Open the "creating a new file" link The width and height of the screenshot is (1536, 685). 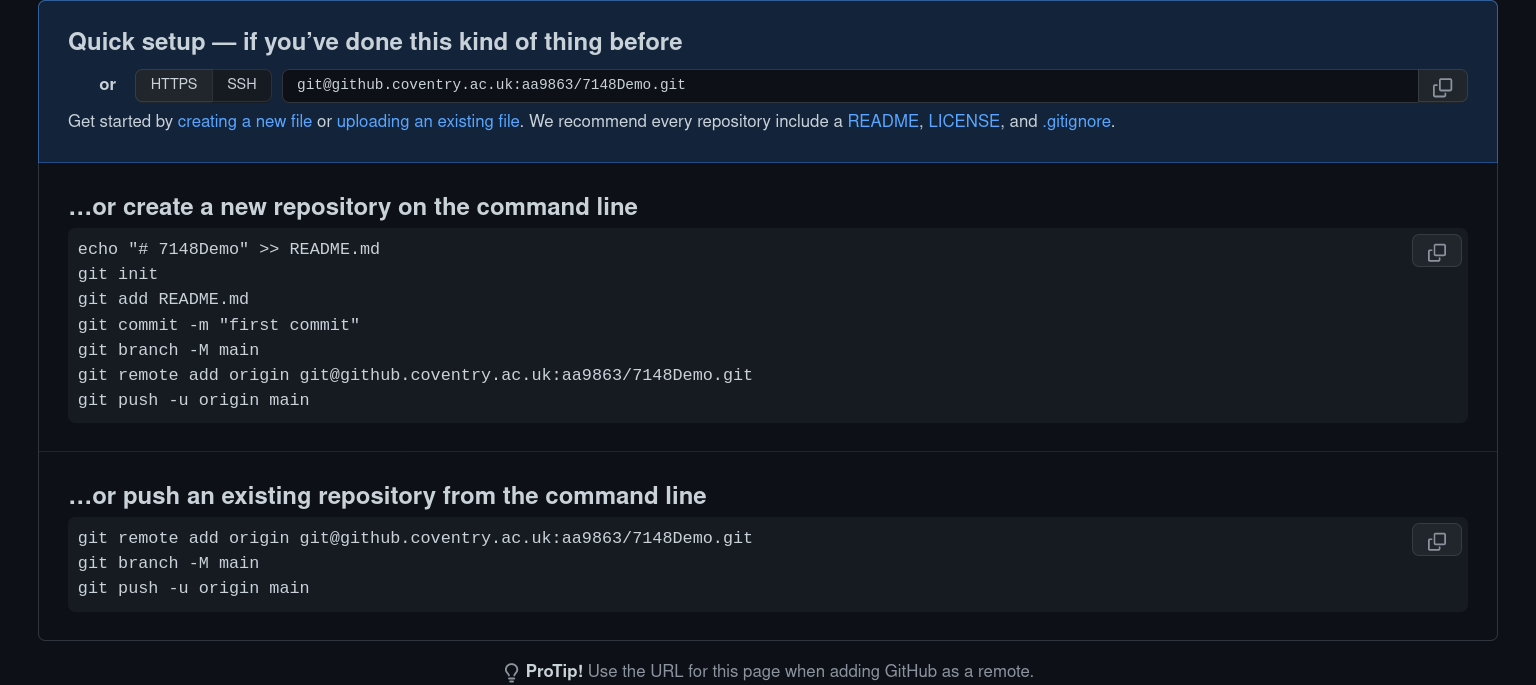245,122
